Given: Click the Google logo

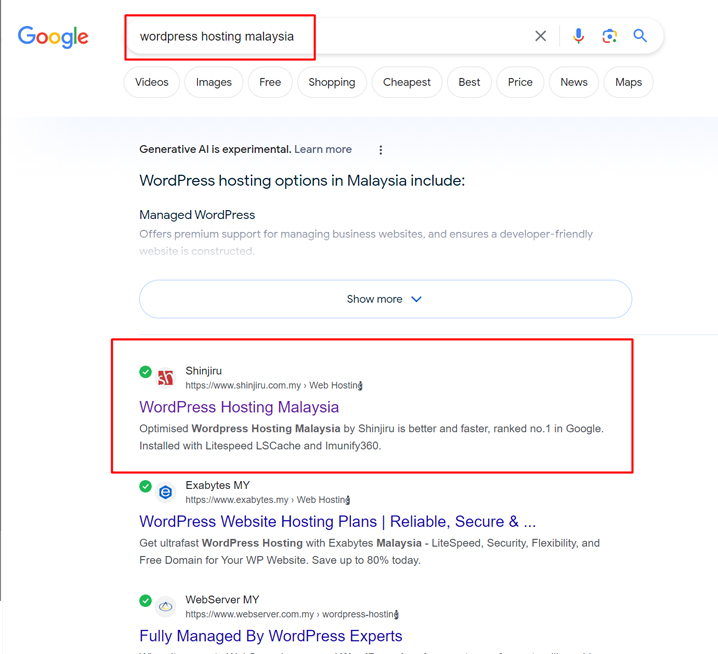Looking at the screenshot, I should (x=53, y=37).
